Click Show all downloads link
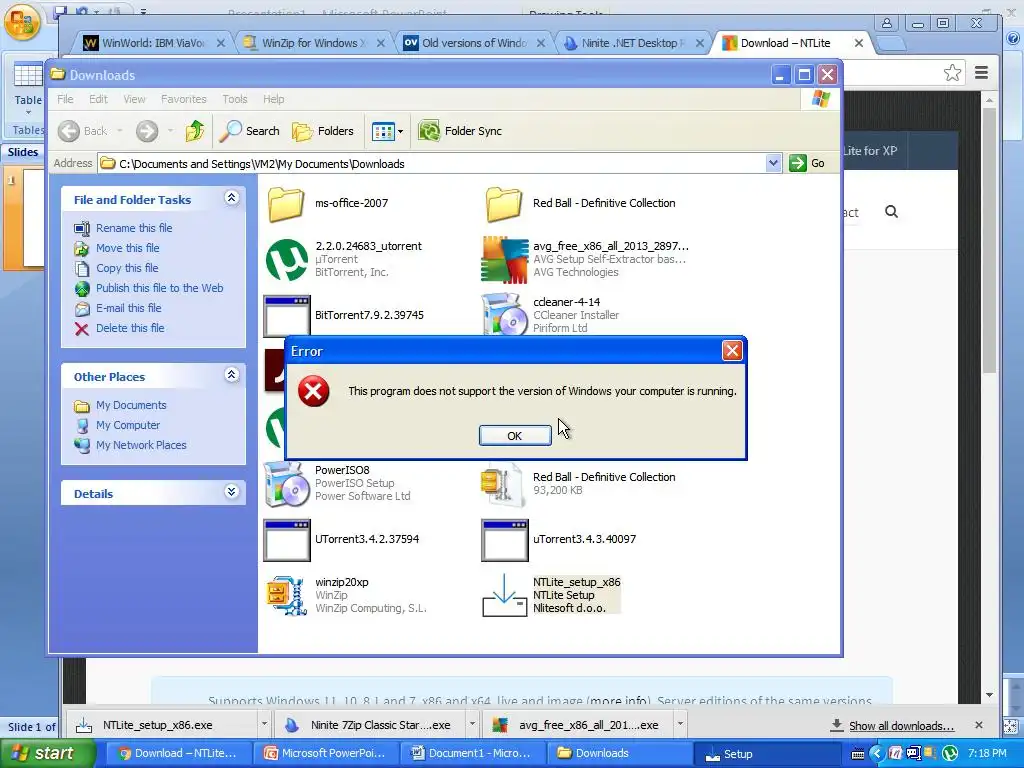1024x768 pixels. coord(901,726)
